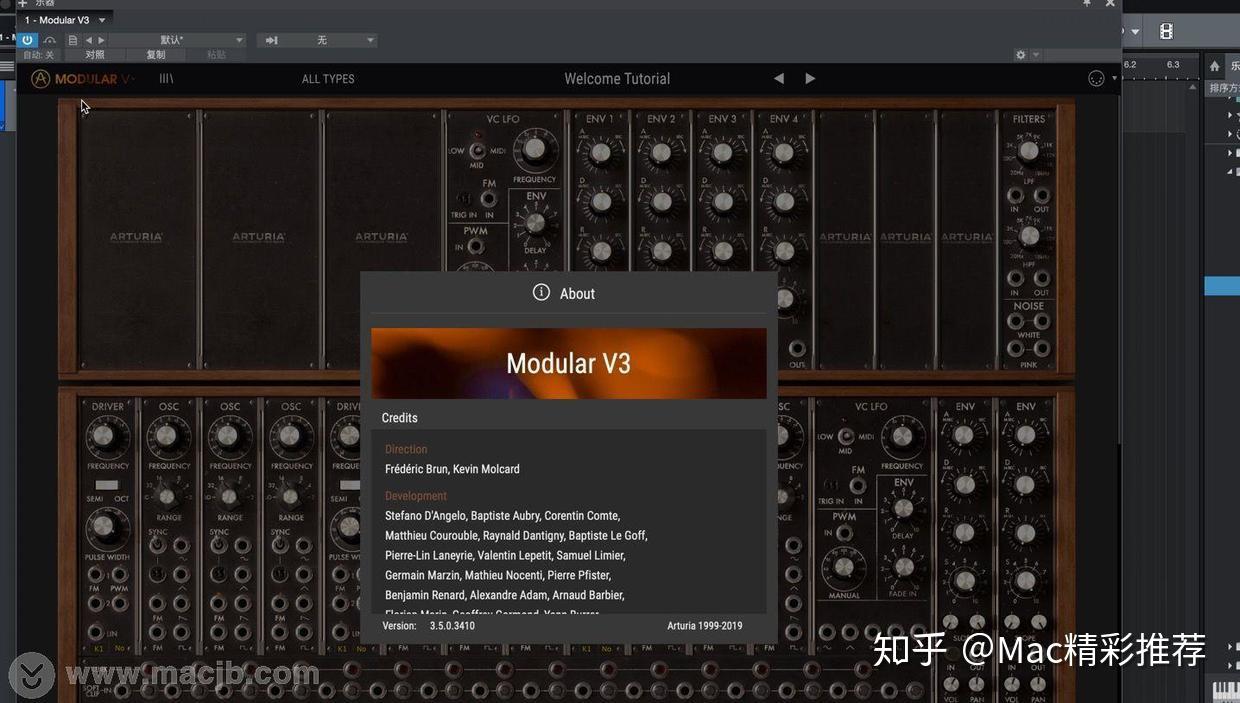Click the Arturia logo in the Modular V header
This screenshot has height=703, width=1240.
(40, 78)
